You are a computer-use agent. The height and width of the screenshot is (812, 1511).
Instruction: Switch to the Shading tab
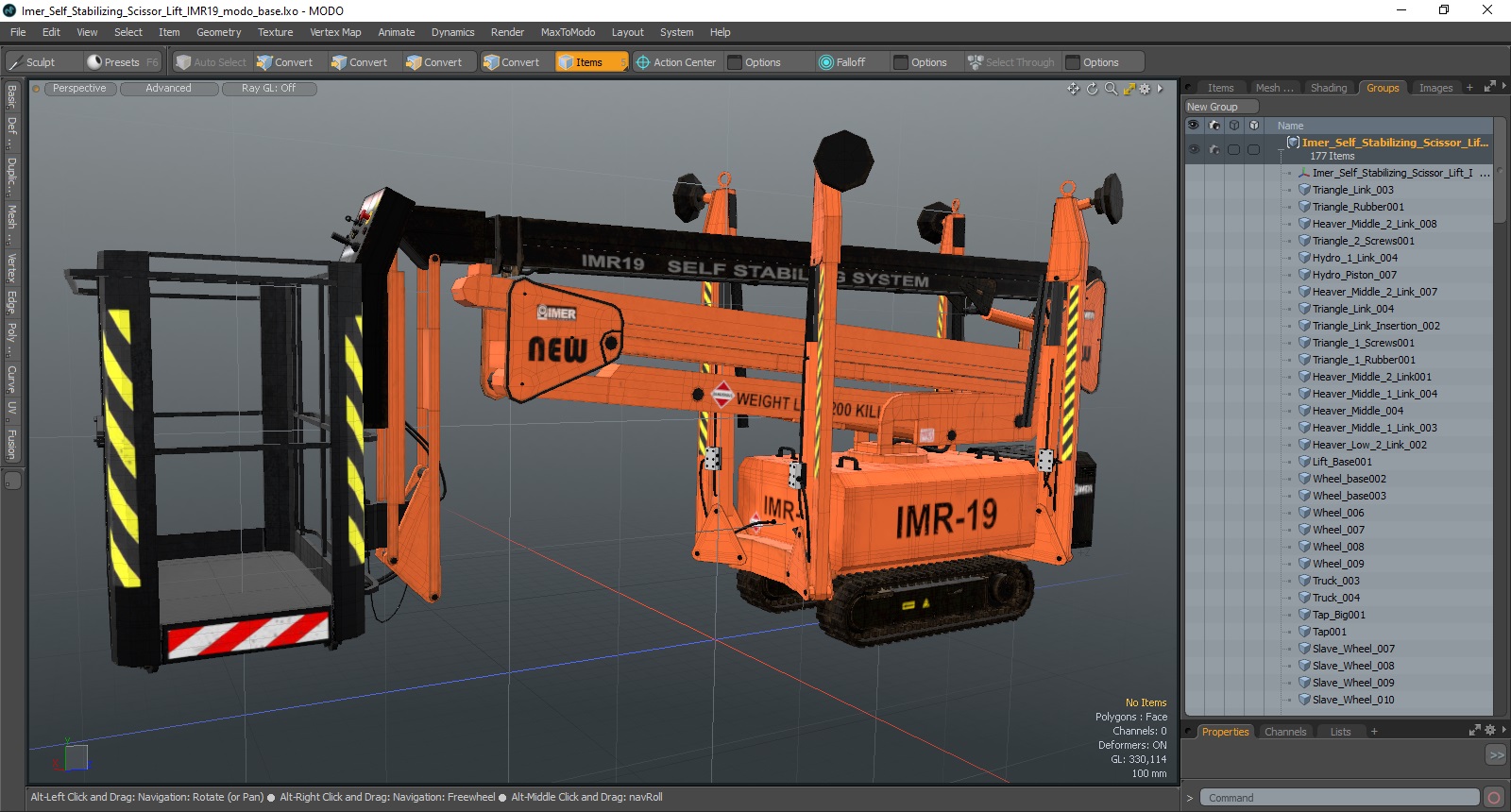[1328, 88]
